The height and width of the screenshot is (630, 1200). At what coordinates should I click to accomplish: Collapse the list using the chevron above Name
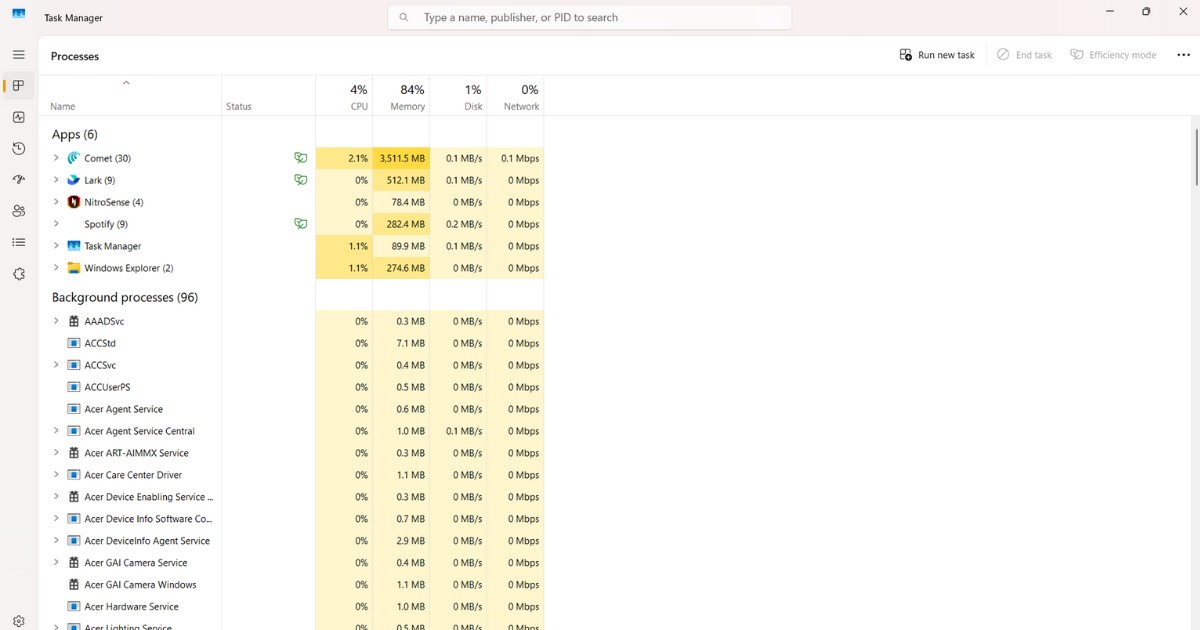point(128,84)
